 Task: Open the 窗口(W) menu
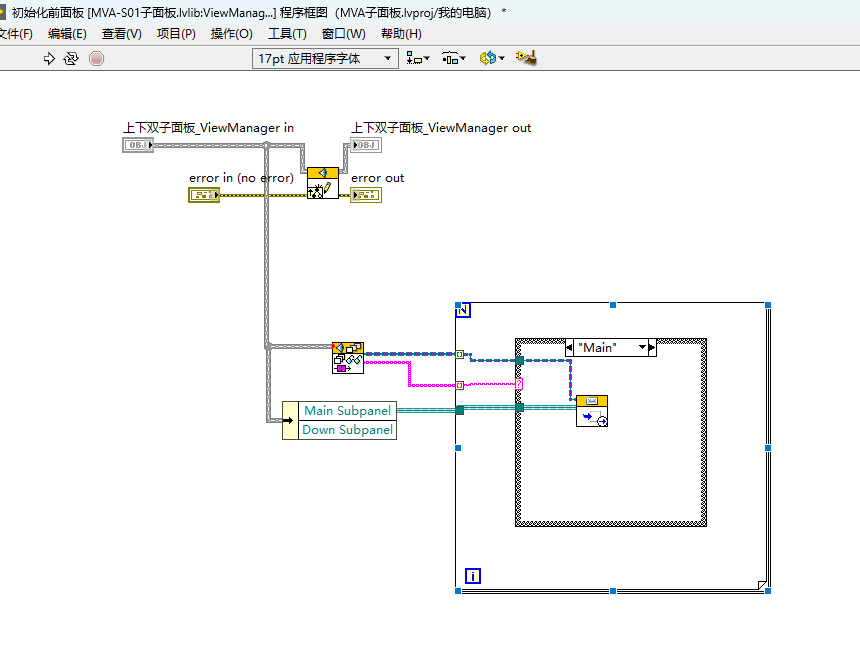pyautogui.click(x=343, y=34)
